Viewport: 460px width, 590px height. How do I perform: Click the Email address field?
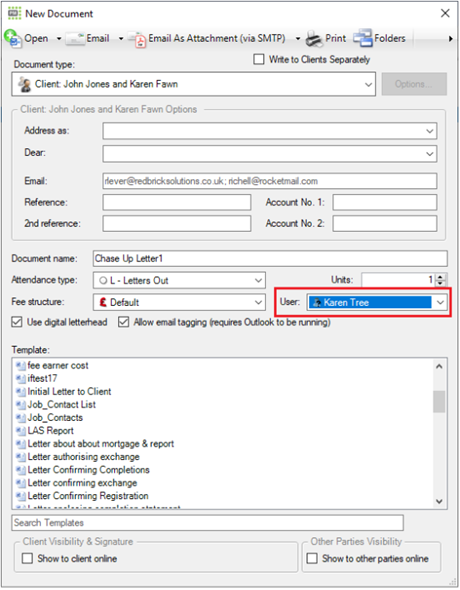tap(270, 181)
